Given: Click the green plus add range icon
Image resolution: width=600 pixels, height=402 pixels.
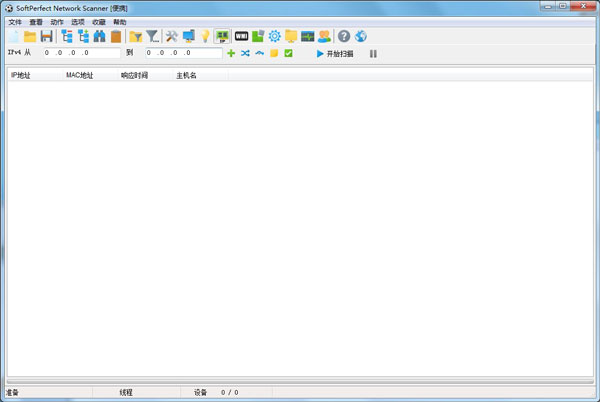Looking at the screenshot, I should (x=232, y=54).
